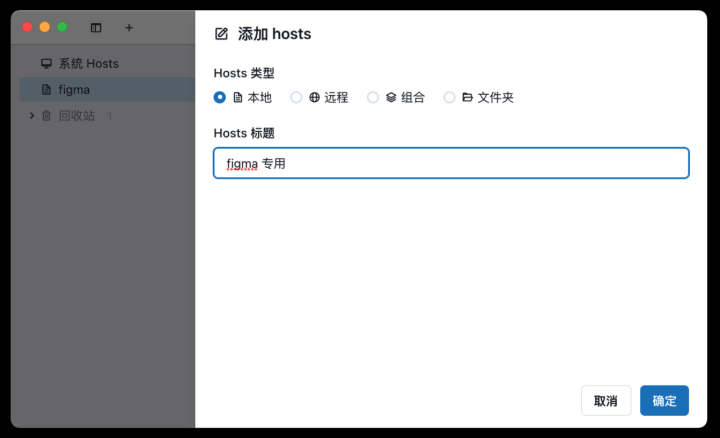This screenshot has width=720, height=438.
Task: Click the edit icon beside 添加 hosts
Action: [221, 34]
